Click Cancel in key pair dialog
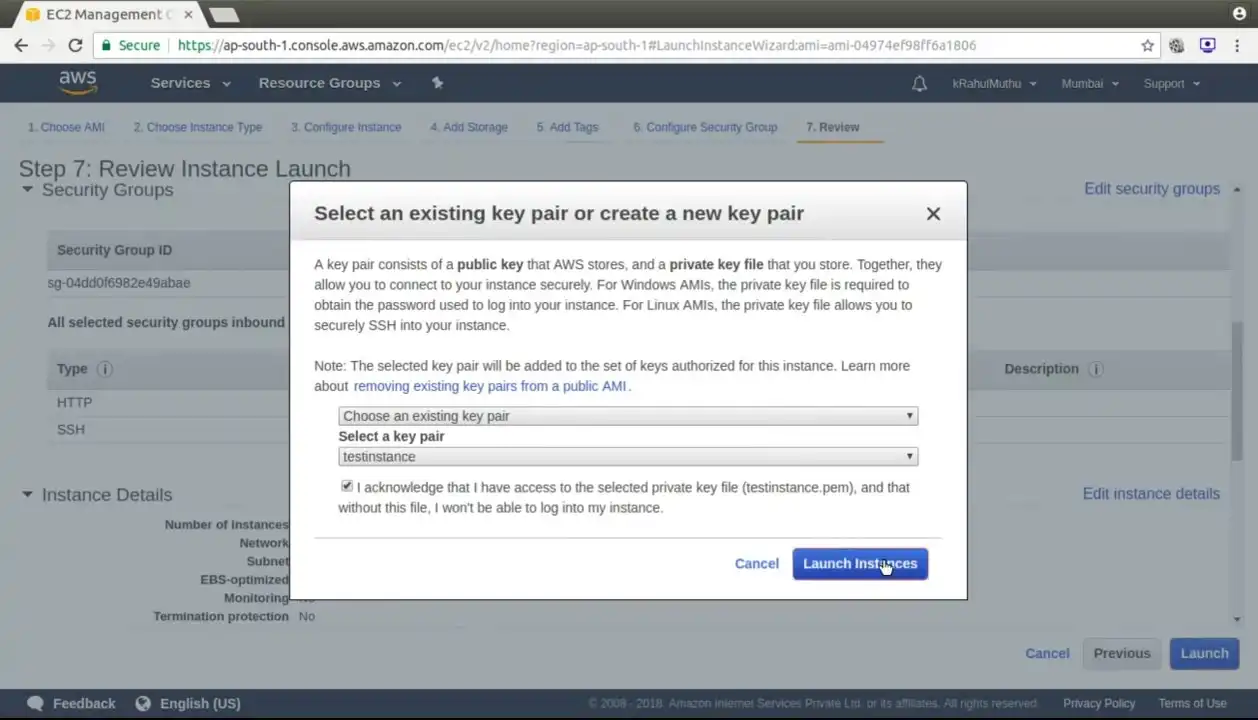The height and width of the screenshot is (720, 1258). click(x=756, y=563)
